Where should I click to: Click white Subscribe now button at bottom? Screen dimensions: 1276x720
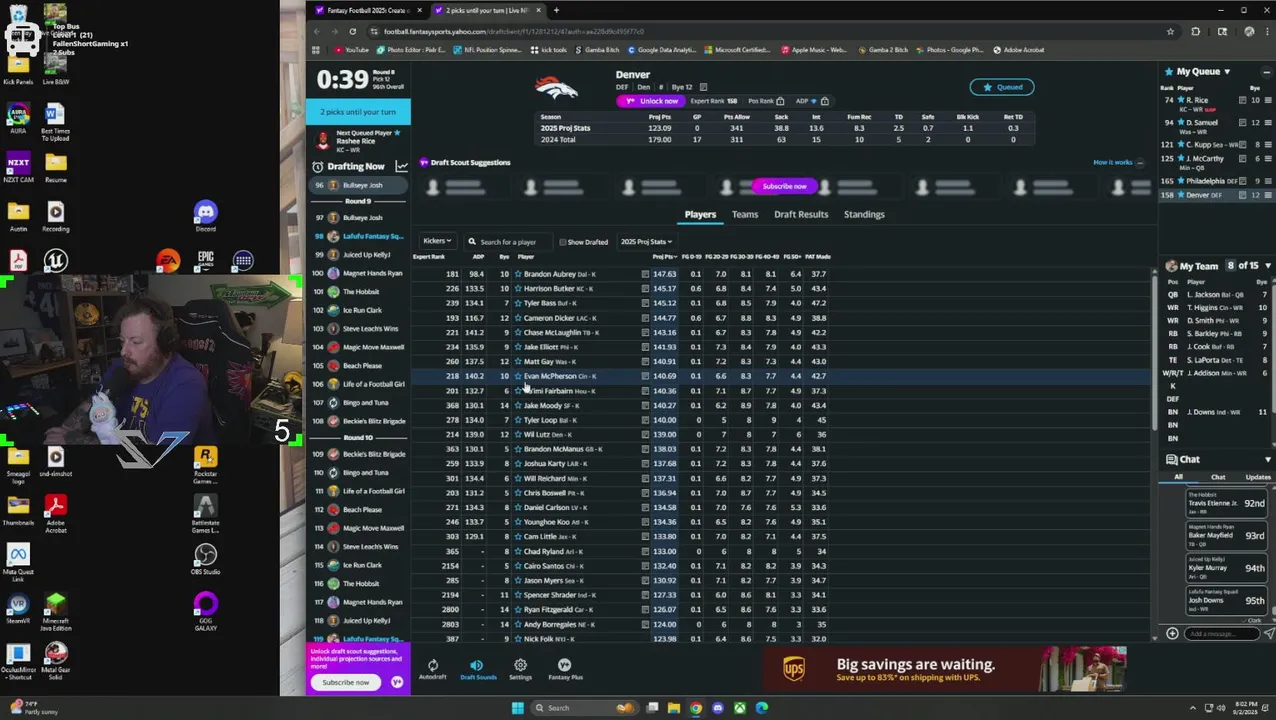click(346, 682)
